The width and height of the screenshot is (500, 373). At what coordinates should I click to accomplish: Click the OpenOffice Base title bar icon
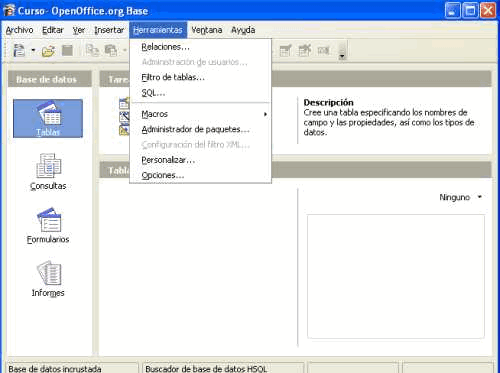click(x=9, y=11)
